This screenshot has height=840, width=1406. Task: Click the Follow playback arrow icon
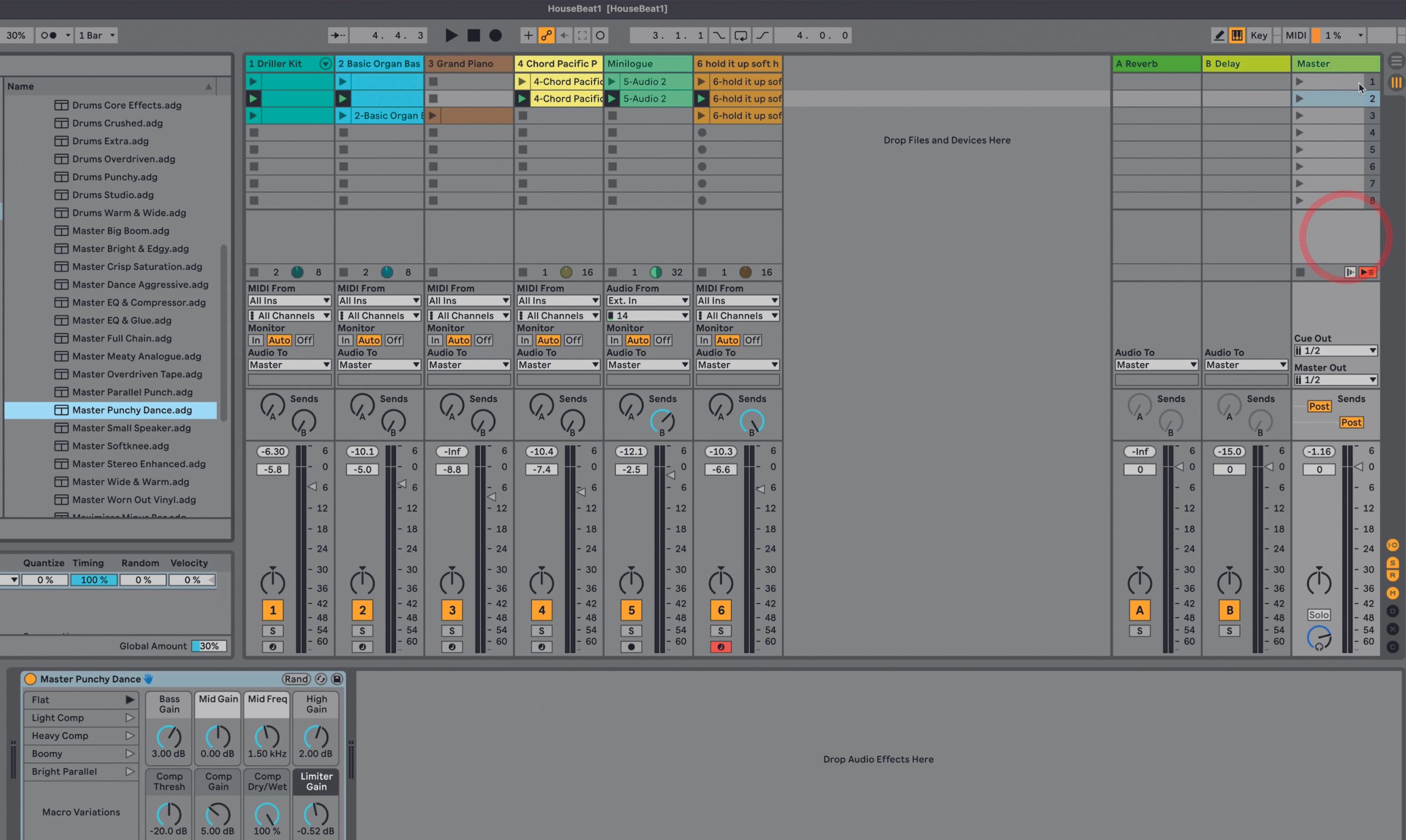point(337,35)
